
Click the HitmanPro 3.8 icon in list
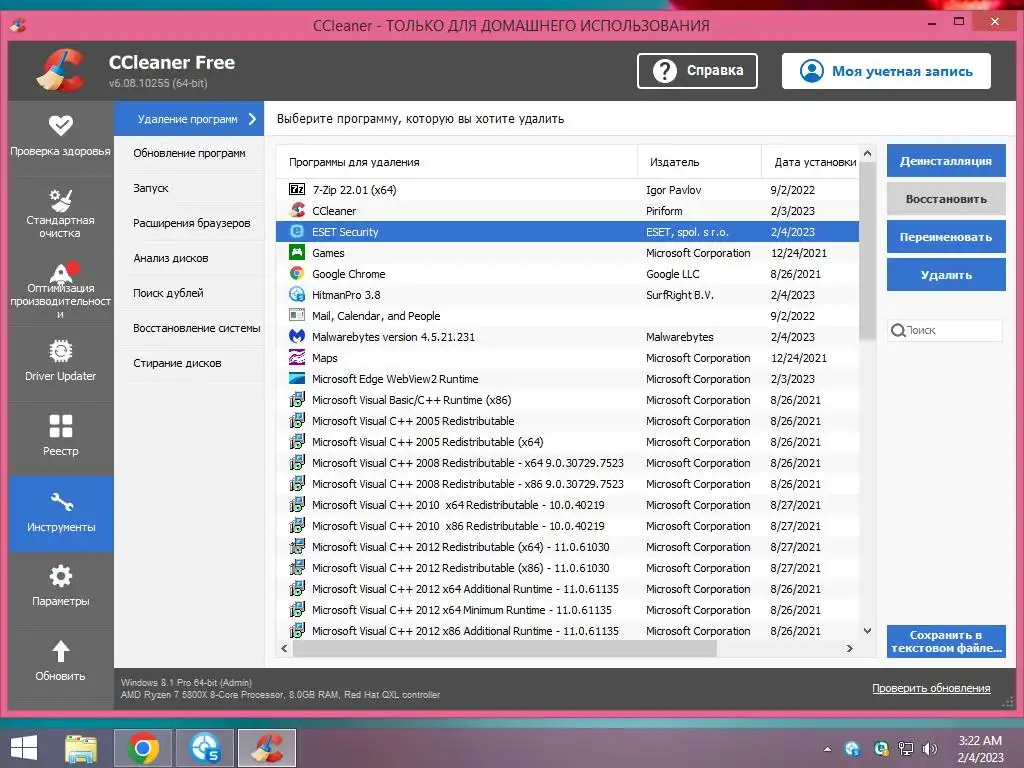click(297, 295)
